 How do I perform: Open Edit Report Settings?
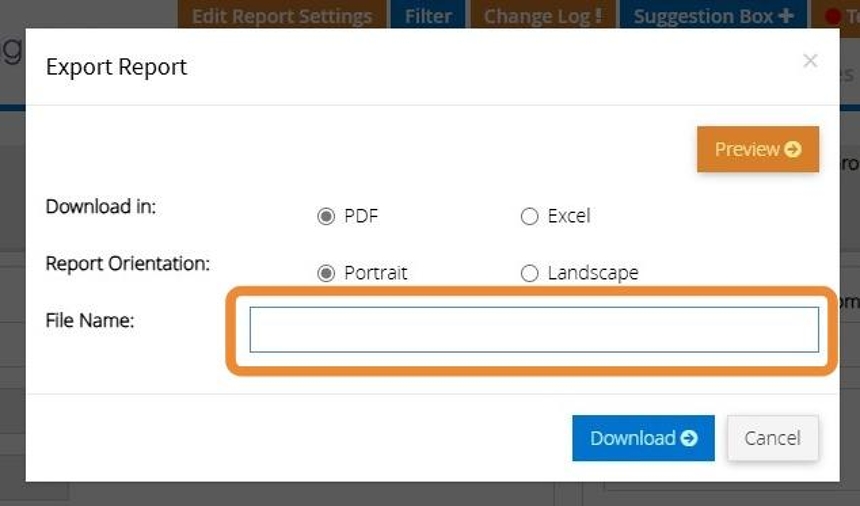tap(282, 16)
